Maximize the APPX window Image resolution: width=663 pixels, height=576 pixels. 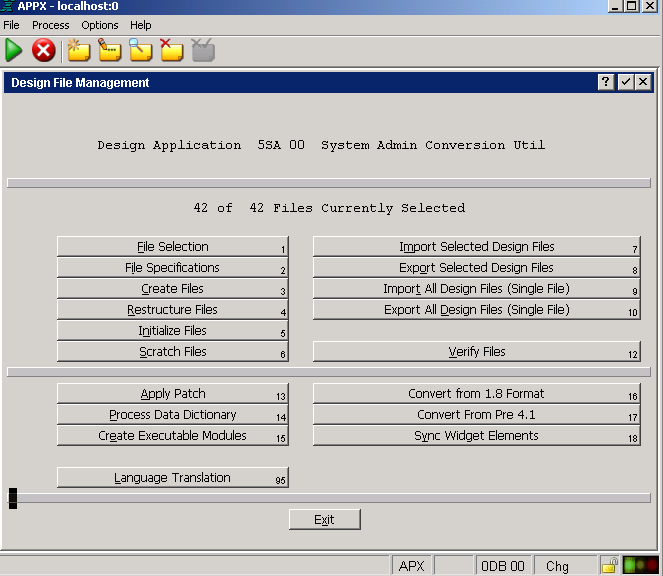(632, 5)
